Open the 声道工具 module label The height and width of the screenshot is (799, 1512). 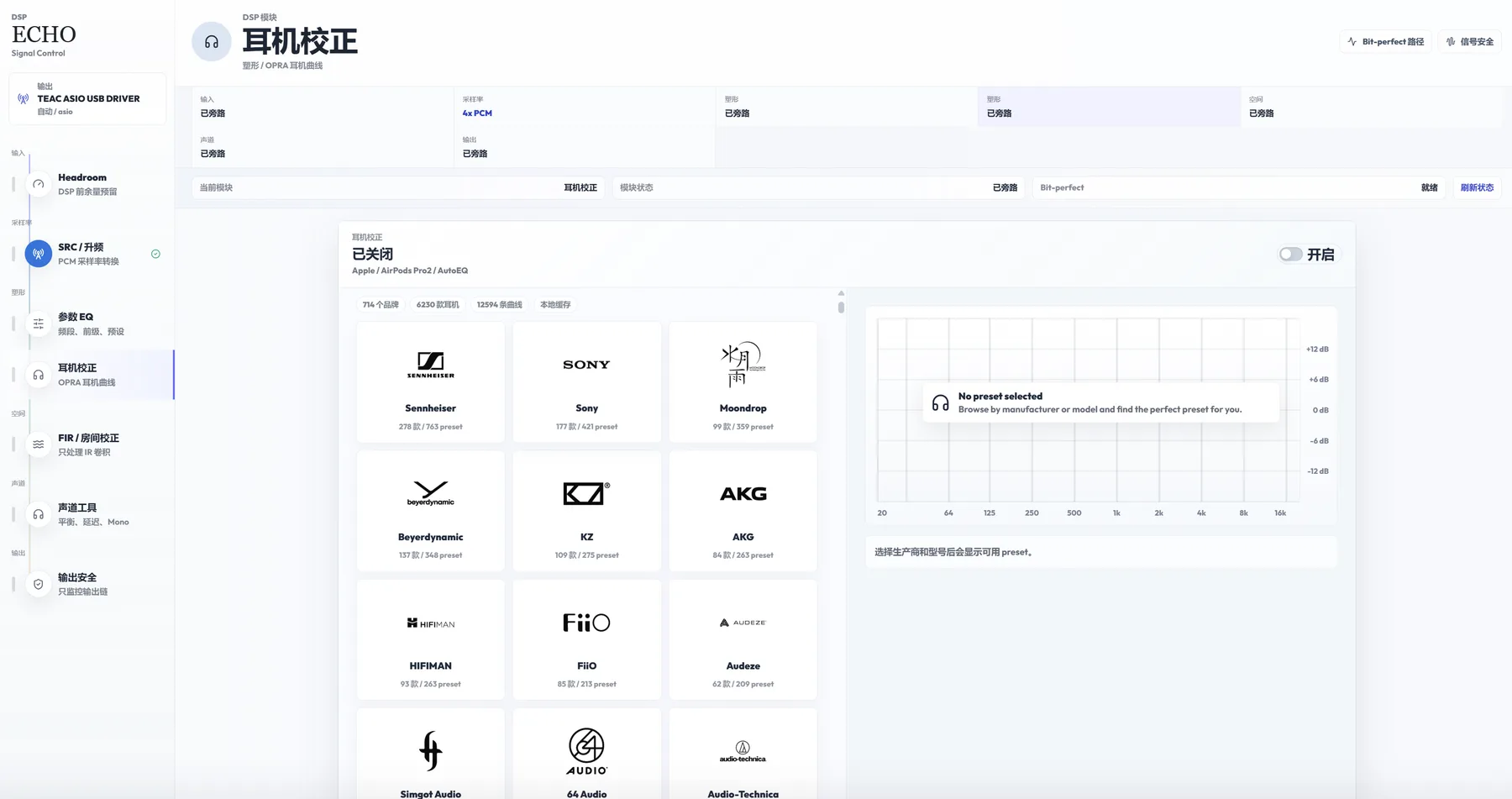click(x=77, y=507)
